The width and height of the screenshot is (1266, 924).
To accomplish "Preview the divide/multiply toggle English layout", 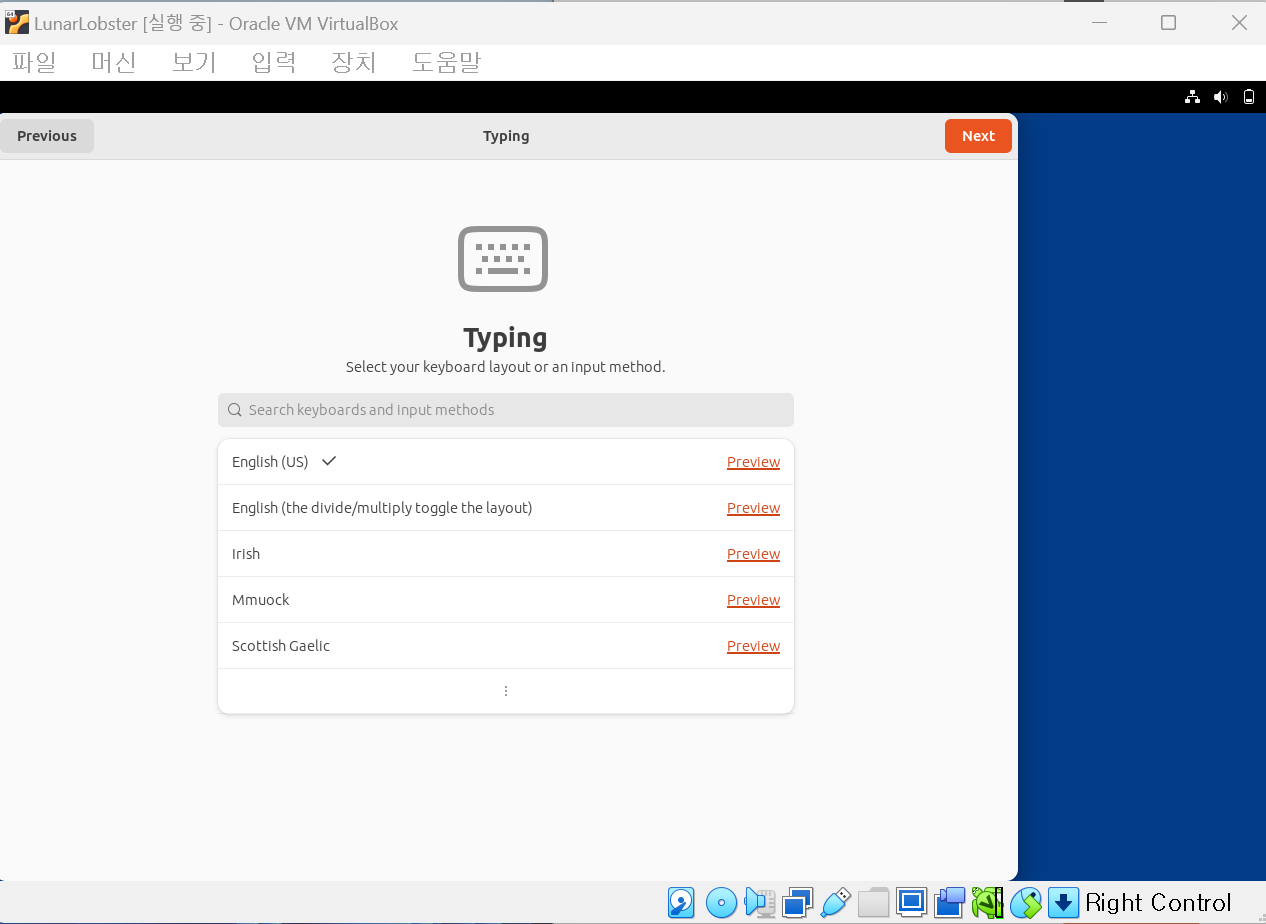I will point(753,508).
